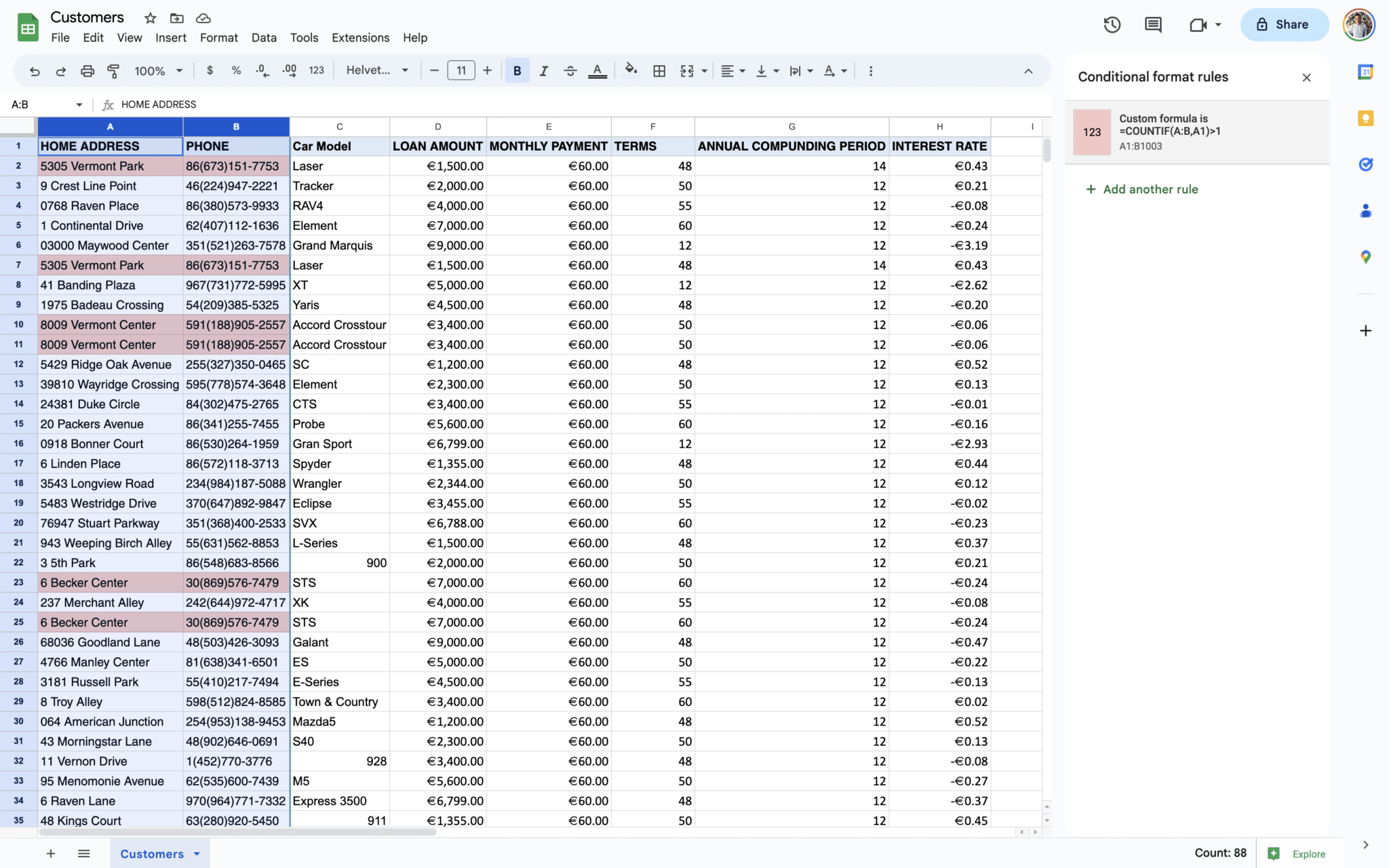
Task: Click the Share button
Action: coord(1284,24)
